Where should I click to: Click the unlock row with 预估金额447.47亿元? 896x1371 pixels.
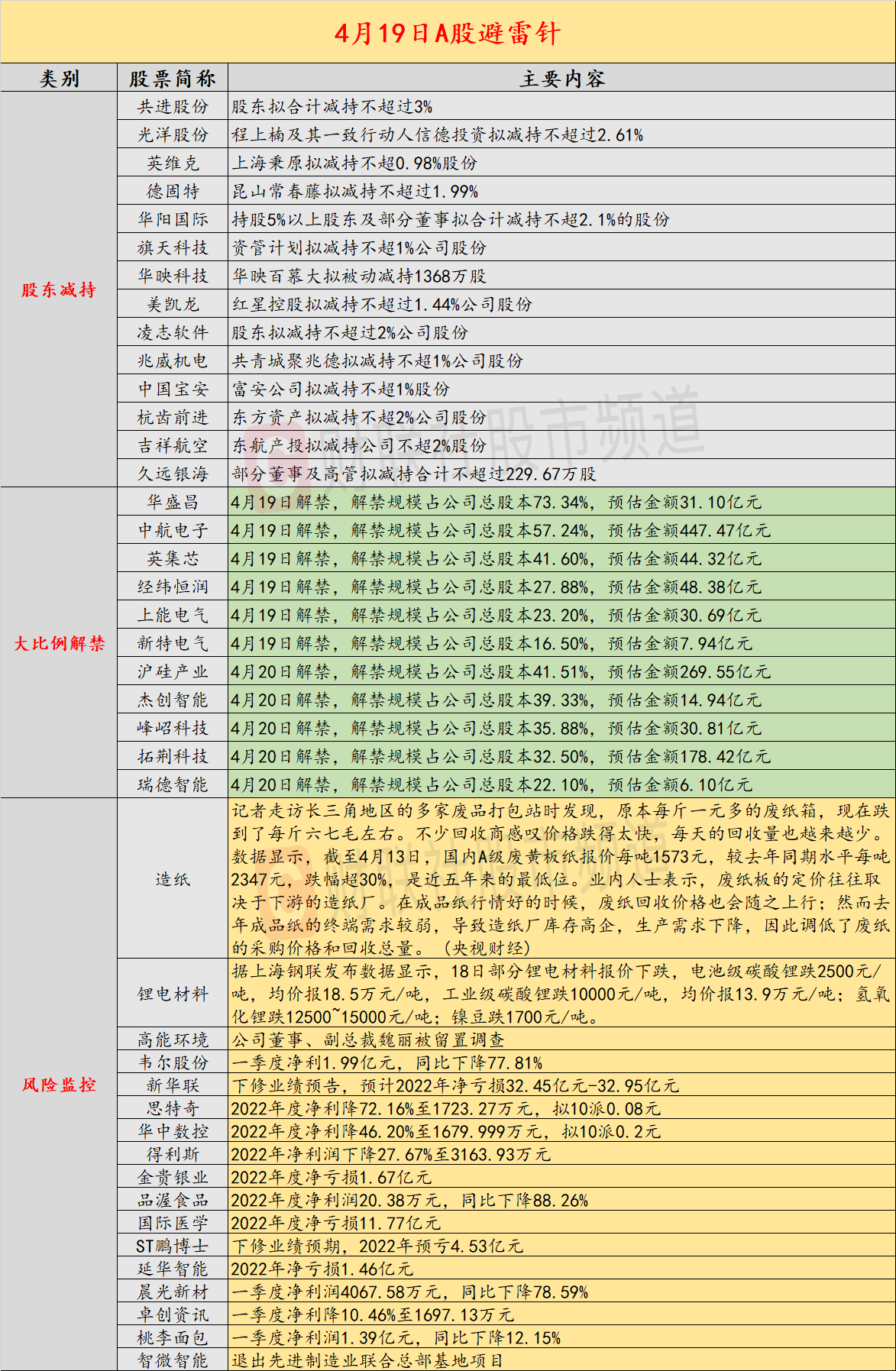(561, 530)
